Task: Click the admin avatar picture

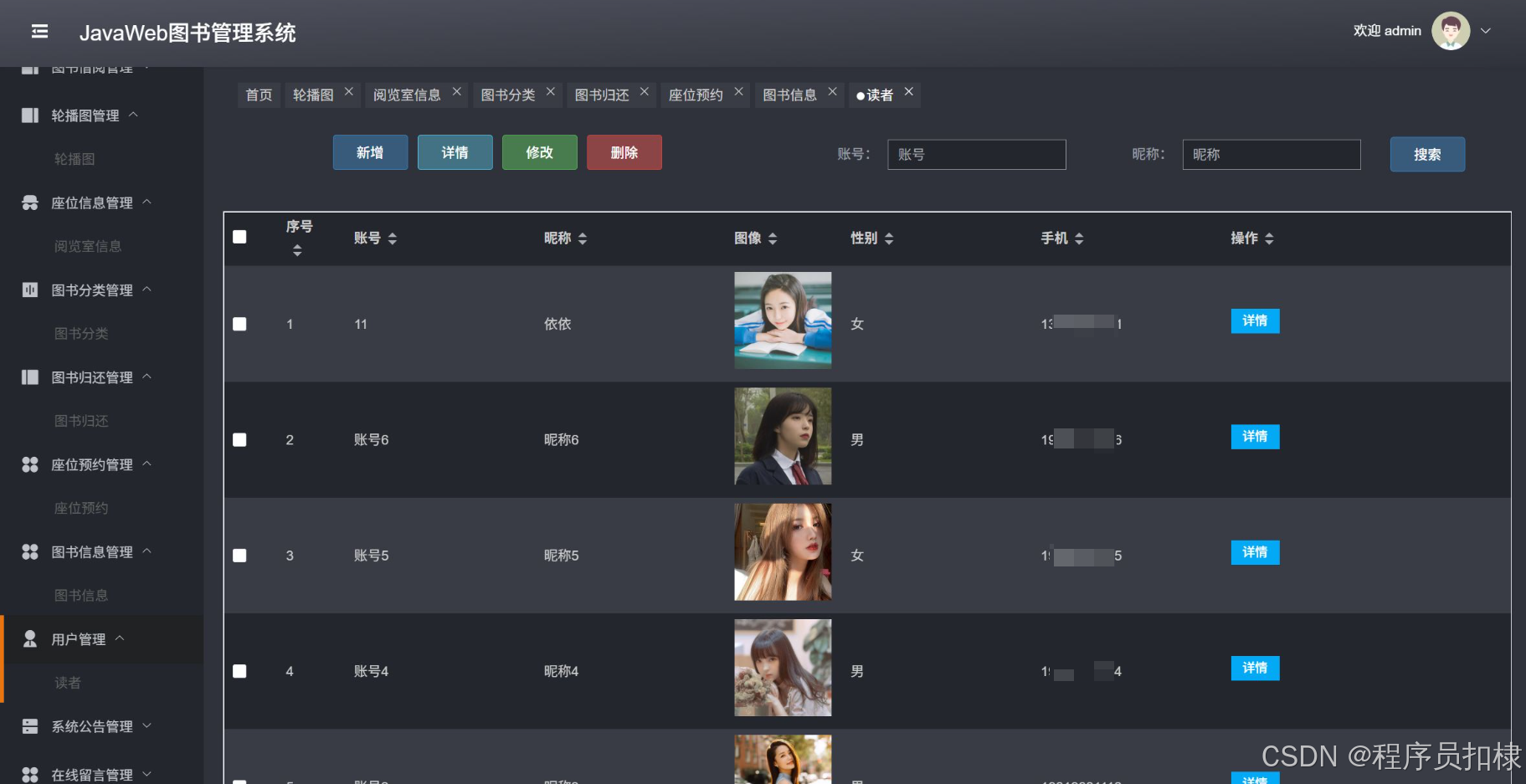Action: pyautogui.click(x=1451, y=31)
